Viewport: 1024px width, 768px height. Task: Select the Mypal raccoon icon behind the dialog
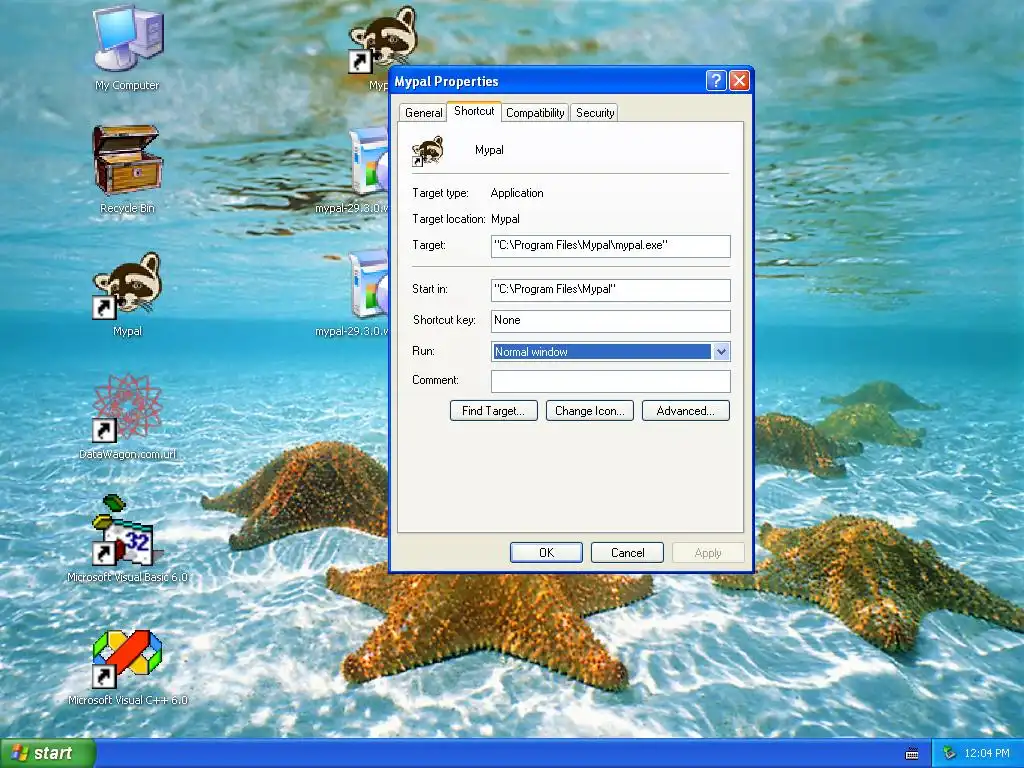382,38
